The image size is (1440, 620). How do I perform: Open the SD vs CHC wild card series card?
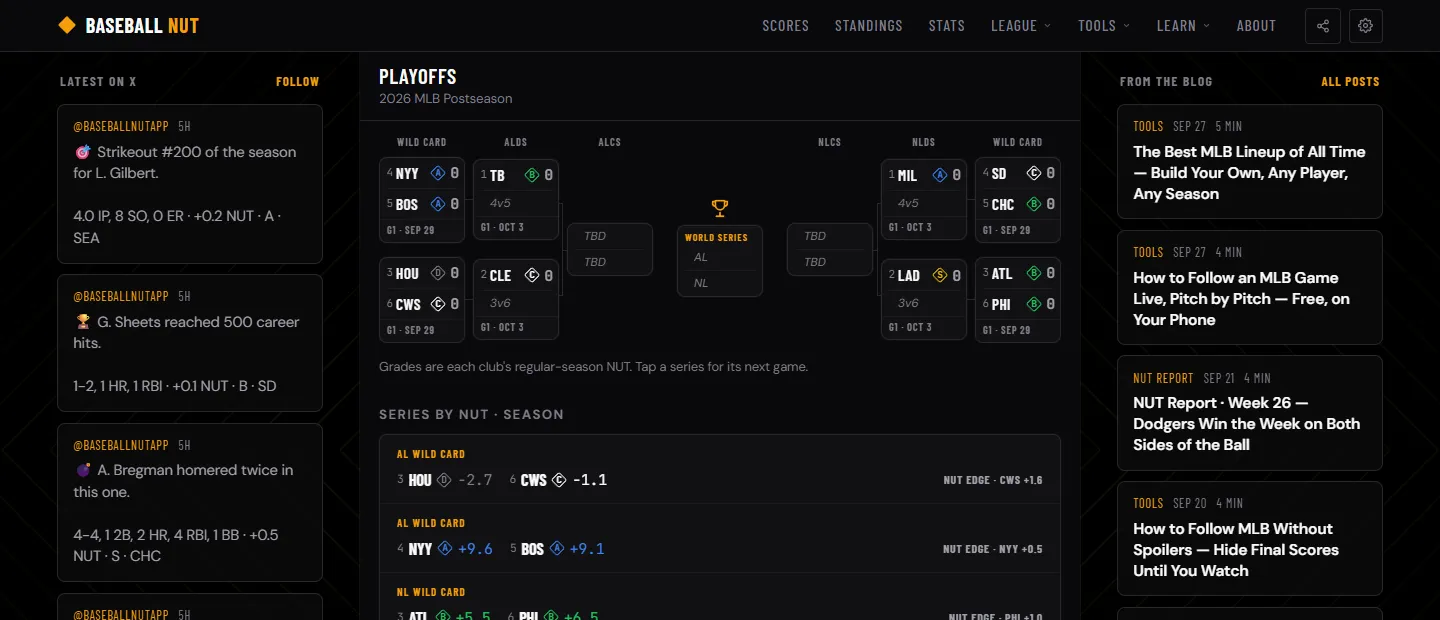pyautogui.click(x=1018, y=200)
